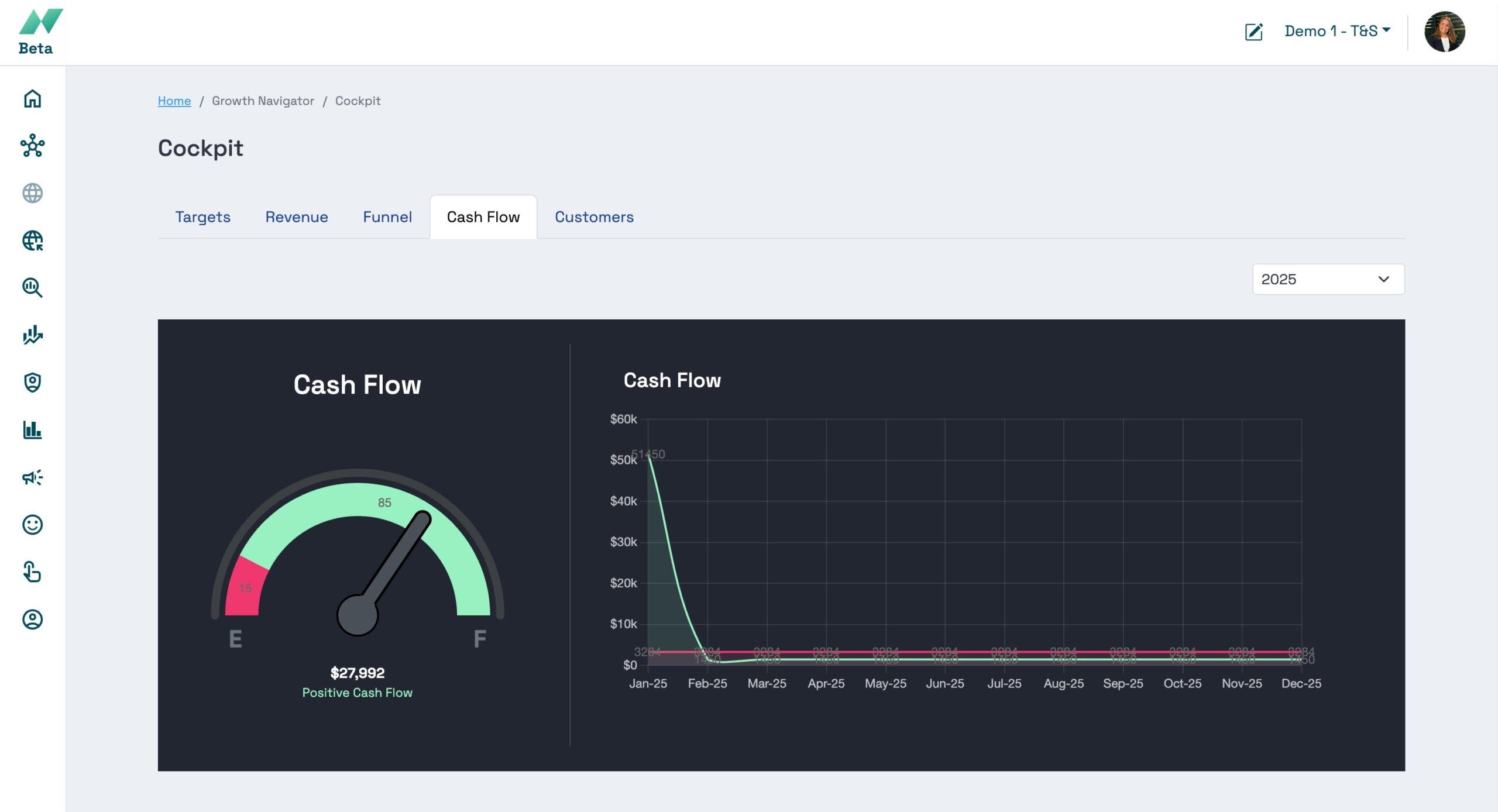Click the smiley face sidebar icon
The width and height of the screenshot is (1498, 812).
click(x=32, y=525)
